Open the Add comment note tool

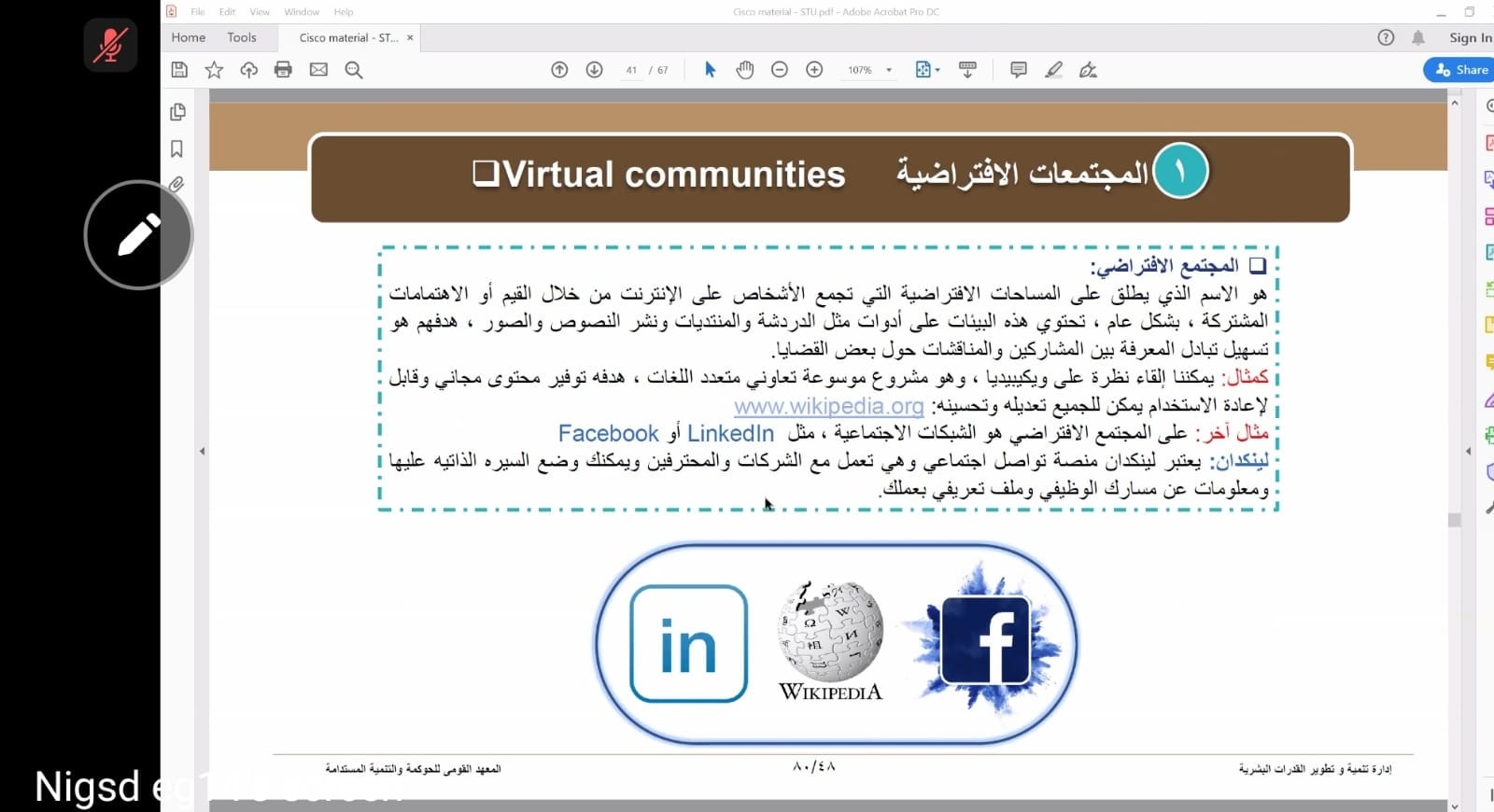click(1018, 70)
